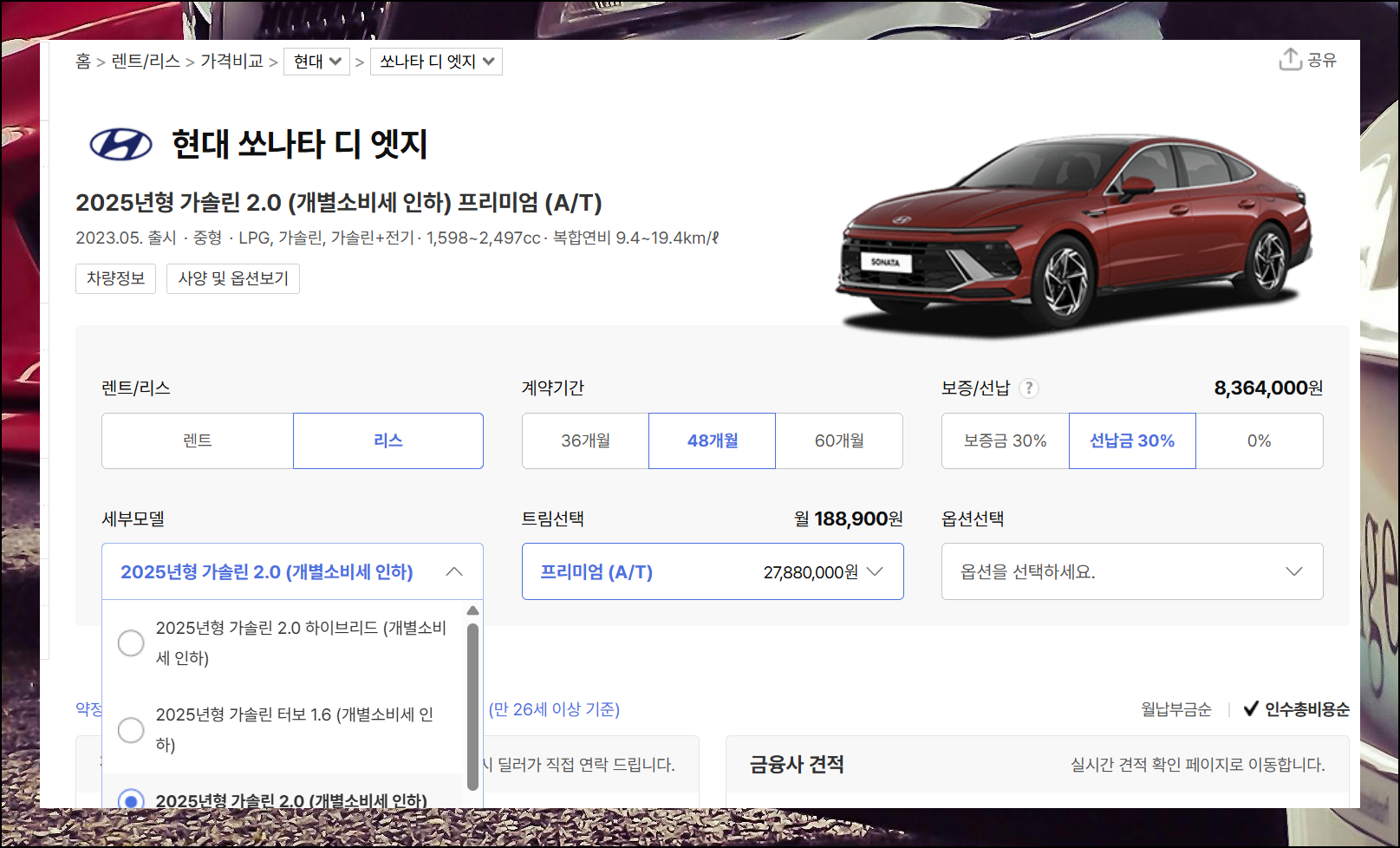Go to 가격비교 in the breadcrumb

(231, 61)
